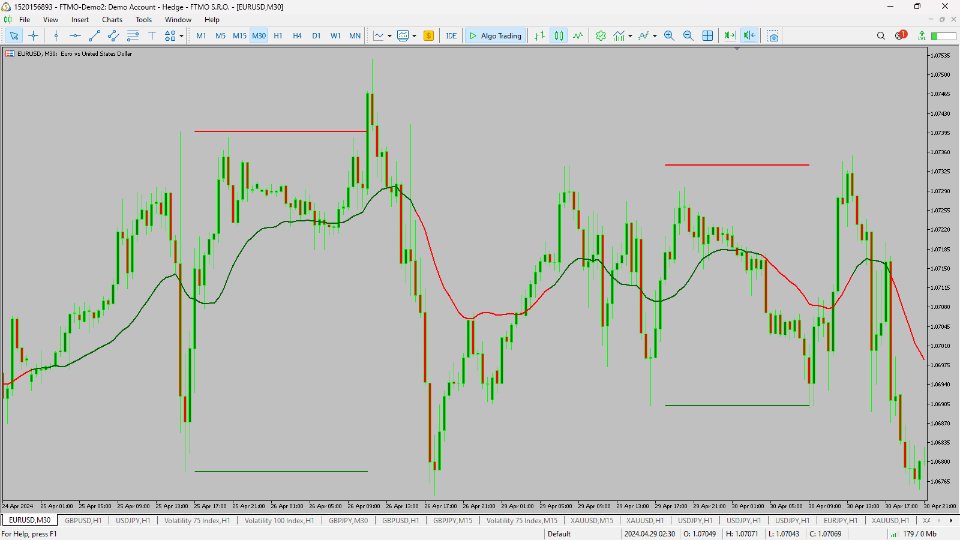Select the text label tool
Screen dimensions: 960x540
pyautogui.click(x=152, y=36)
